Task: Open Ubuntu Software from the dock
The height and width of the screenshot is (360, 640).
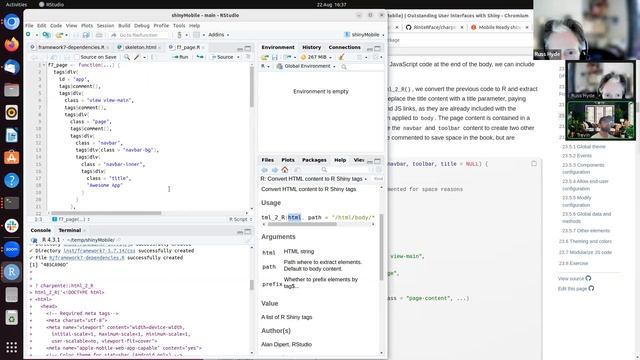Action: click(11, 157)
